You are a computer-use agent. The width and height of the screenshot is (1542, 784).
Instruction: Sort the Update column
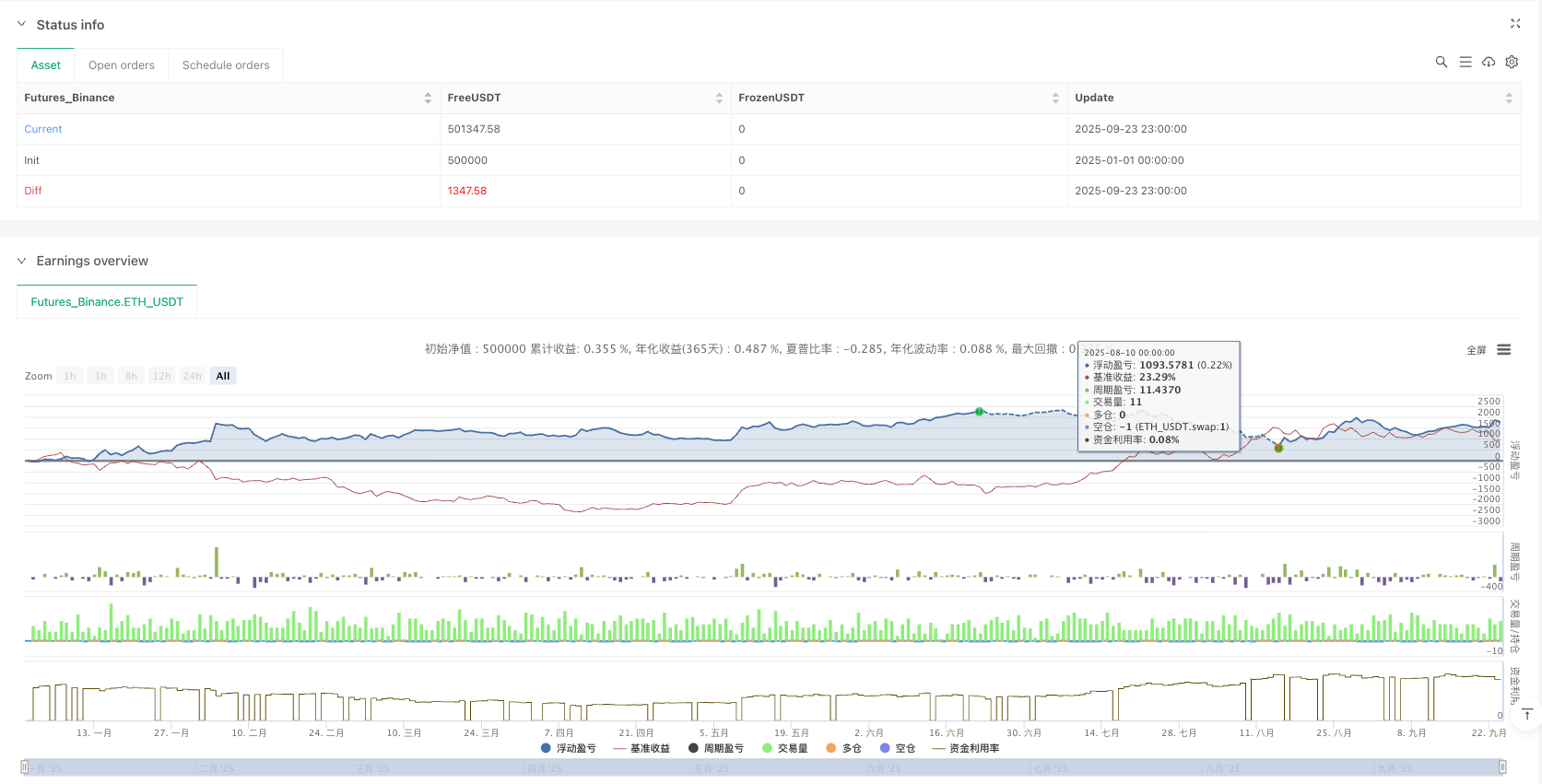click(1509, 98)
